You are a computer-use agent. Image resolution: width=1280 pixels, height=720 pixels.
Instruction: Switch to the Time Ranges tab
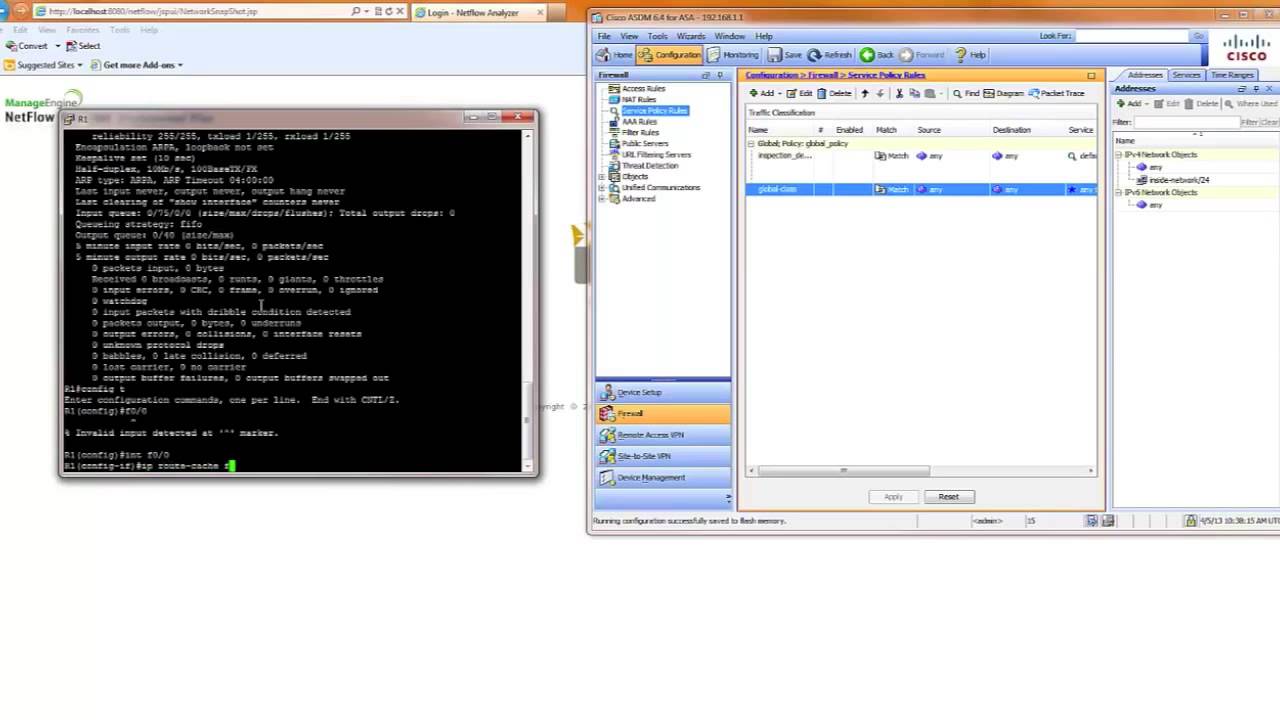tap(1232, 75)
